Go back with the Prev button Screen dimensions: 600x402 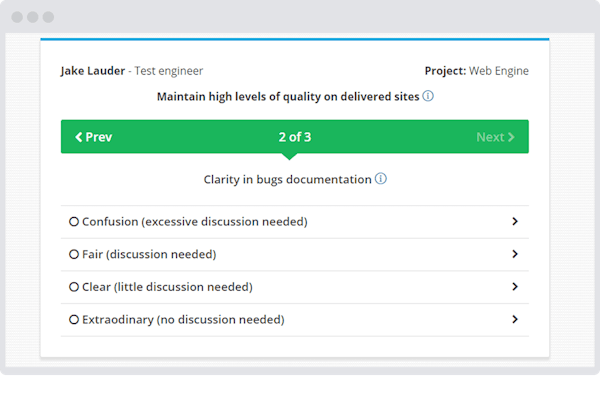pyautogui.click(x=93, y=137)
